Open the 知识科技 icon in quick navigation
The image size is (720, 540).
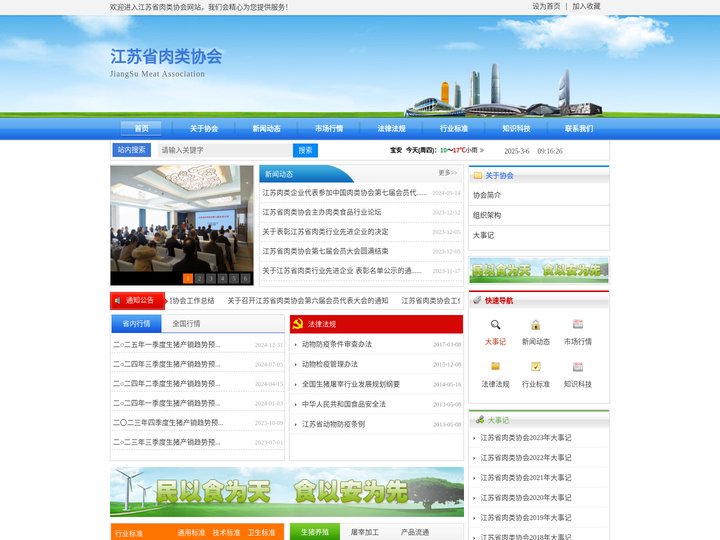[578, 366]
